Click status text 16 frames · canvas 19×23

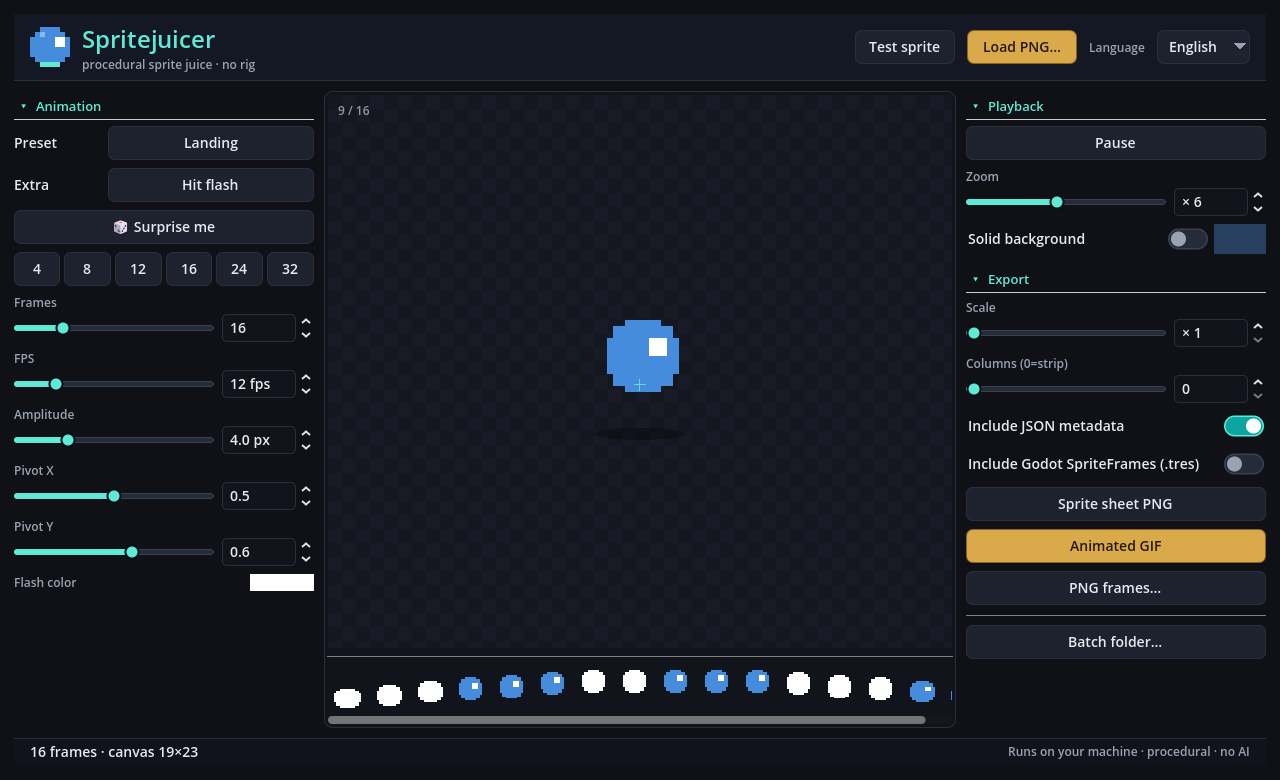(x=114, y=752)
